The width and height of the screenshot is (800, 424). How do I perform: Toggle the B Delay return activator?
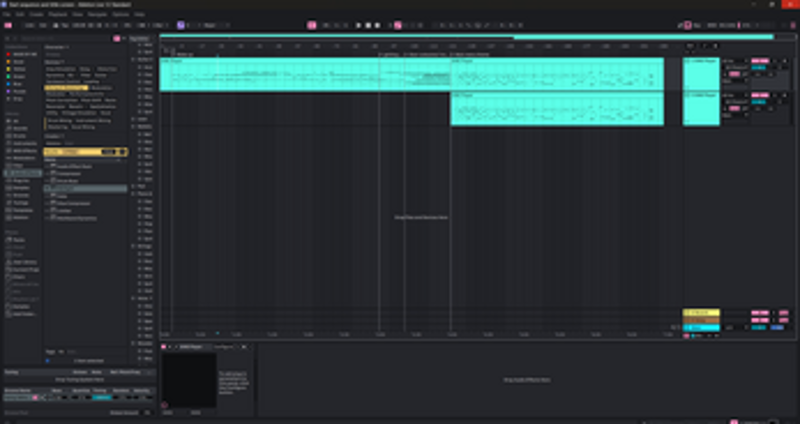tap(760, 320)
